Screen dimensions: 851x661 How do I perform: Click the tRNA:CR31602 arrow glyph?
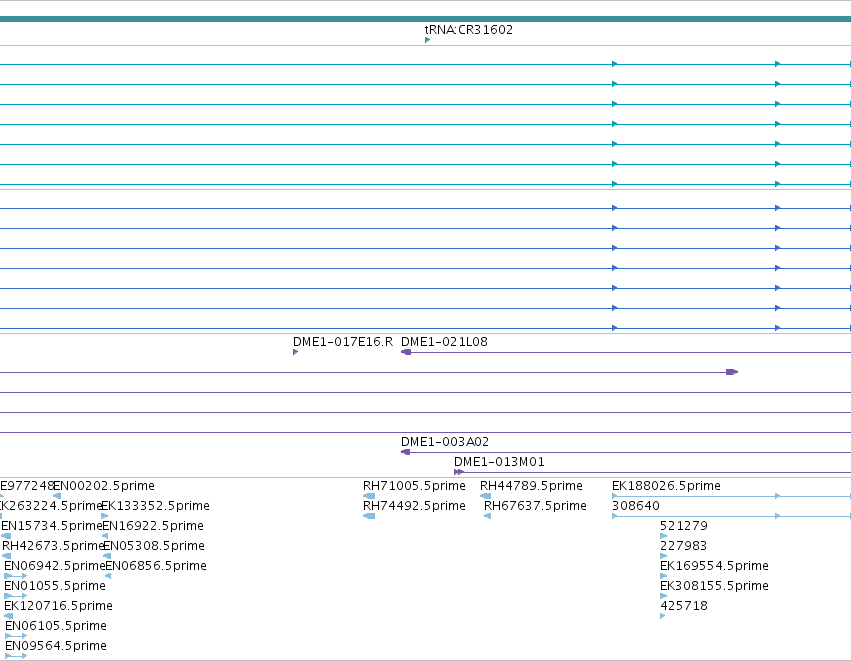(x=428, y=40)
